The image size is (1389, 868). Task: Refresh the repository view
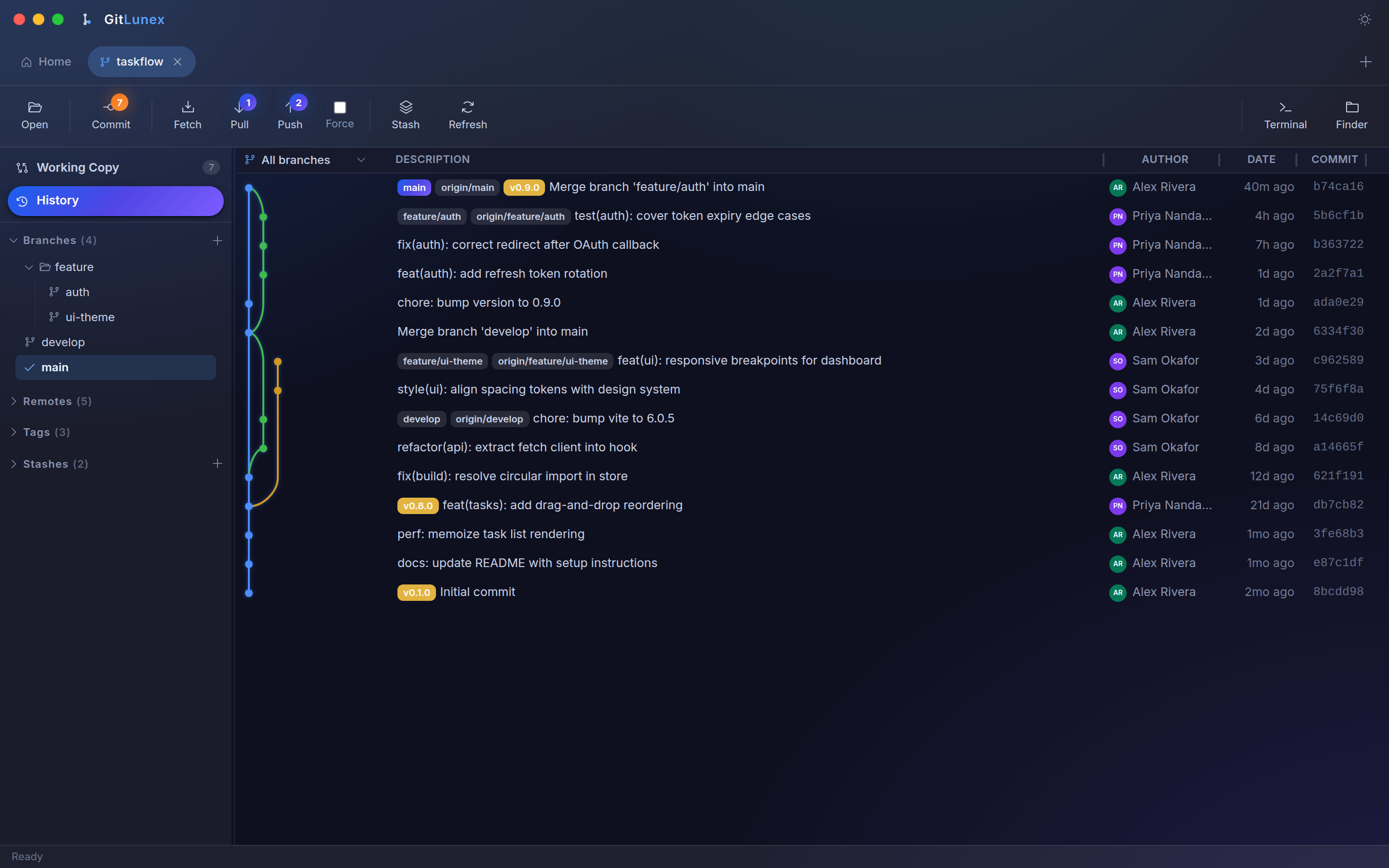point(467,115)
